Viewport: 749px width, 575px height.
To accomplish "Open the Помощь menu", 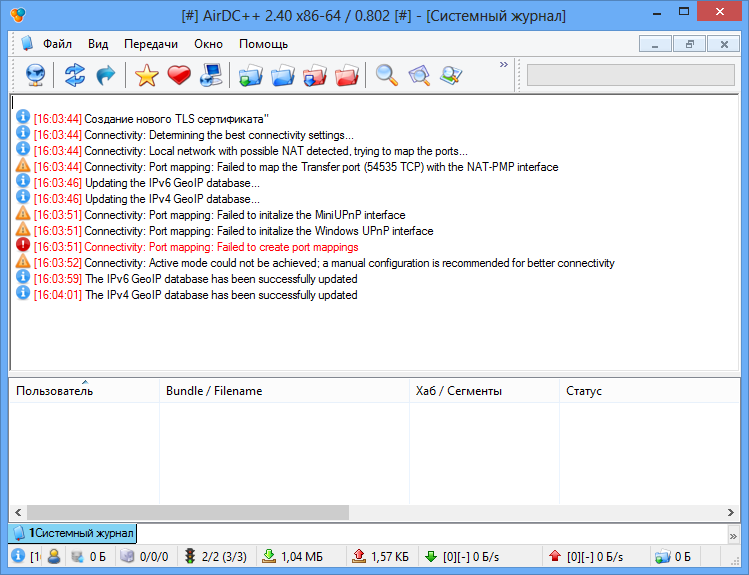I will pos(263,44).
